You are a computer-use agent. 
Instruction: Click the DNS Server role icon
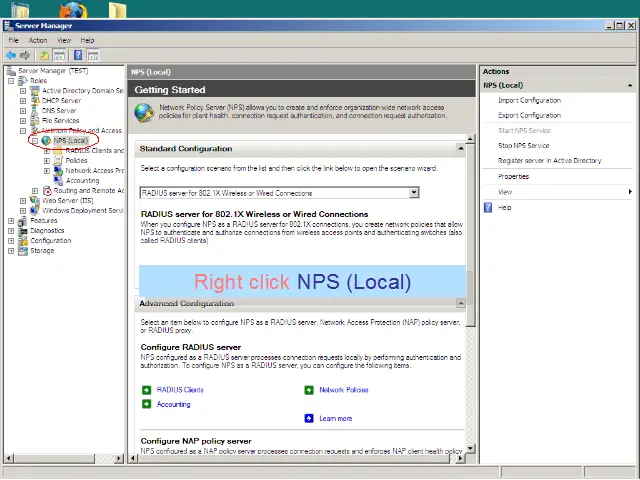(x=35, y=111)
